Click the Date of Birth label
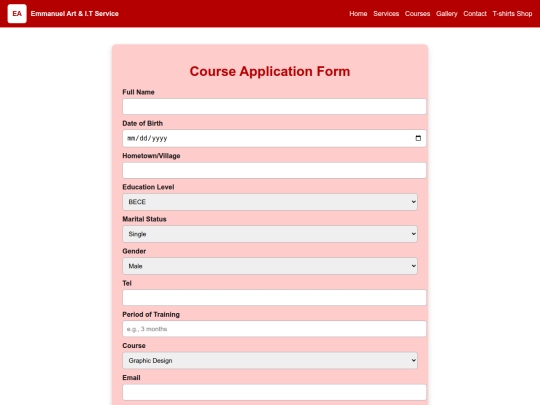 pos(143,123)
